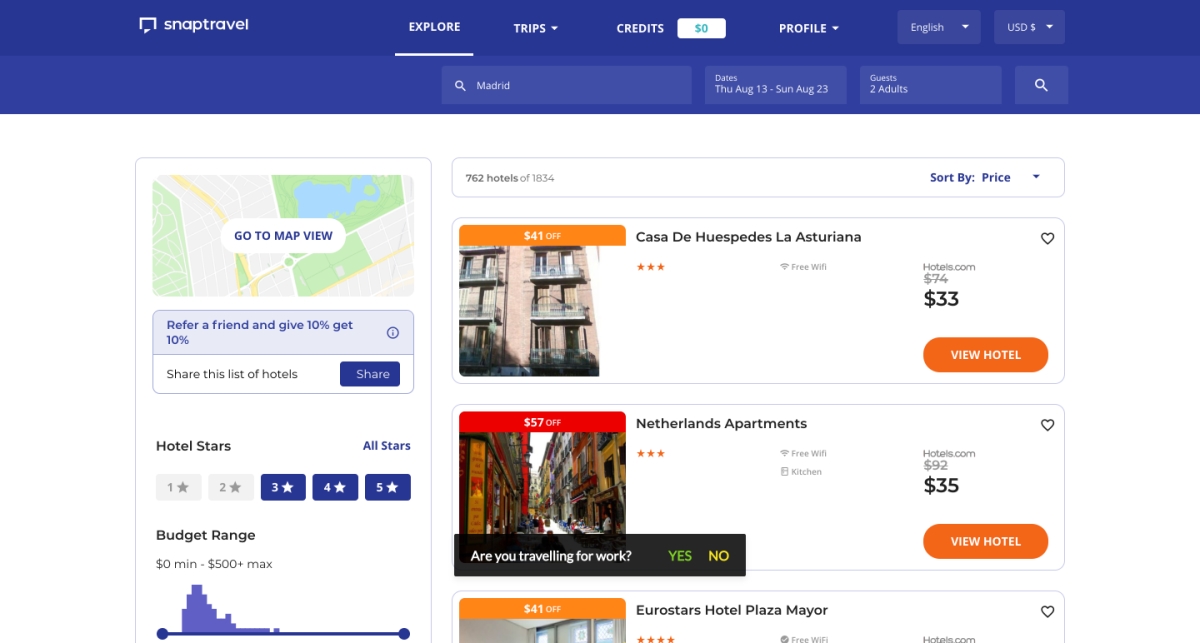The height and width of the screenshot is (643, 1200).
Task: Click Casa De Huespedes La Asturiana title
Action: tap(748, 237)
